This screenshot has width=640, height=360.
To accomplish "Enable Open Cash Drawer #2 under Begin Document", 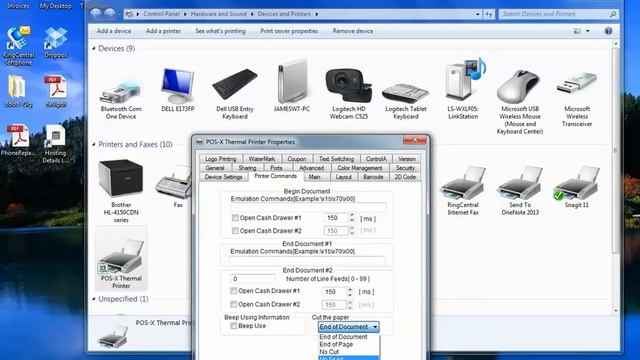I will [x=235, y=231].
